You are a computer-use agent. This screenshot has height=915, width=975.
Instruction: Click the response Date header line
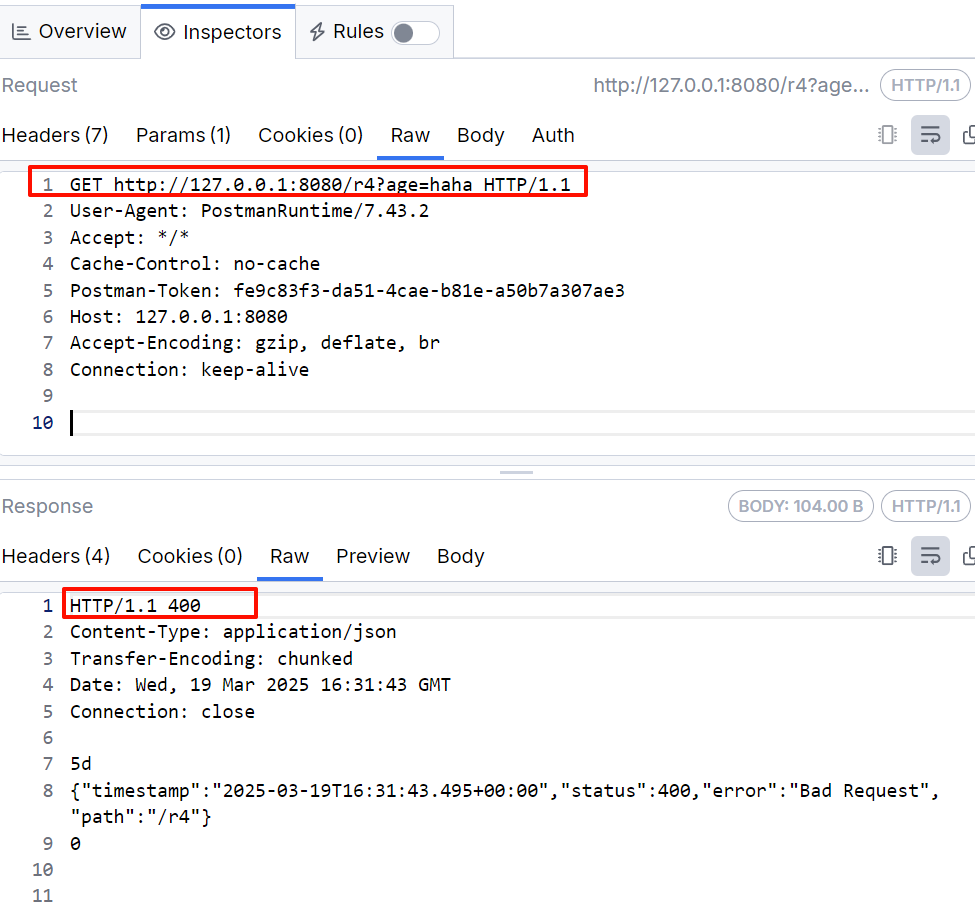(x=260, y=684)
